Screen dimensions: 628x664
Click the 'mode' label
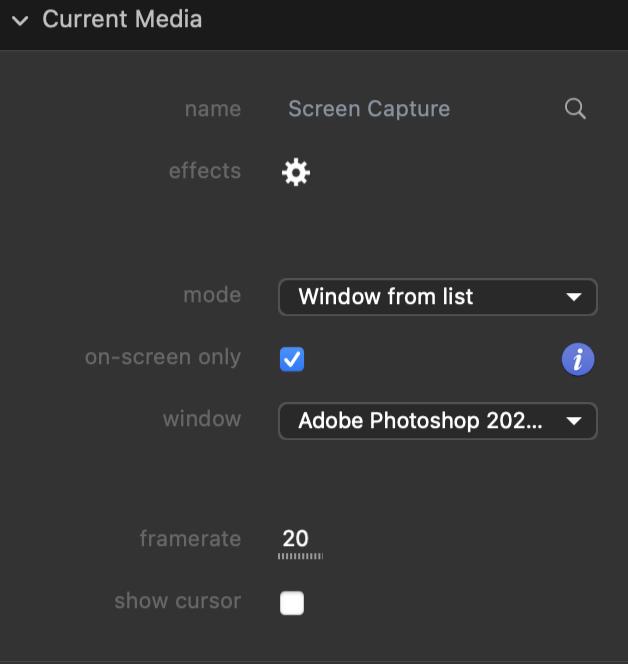[x=212, y=295]
